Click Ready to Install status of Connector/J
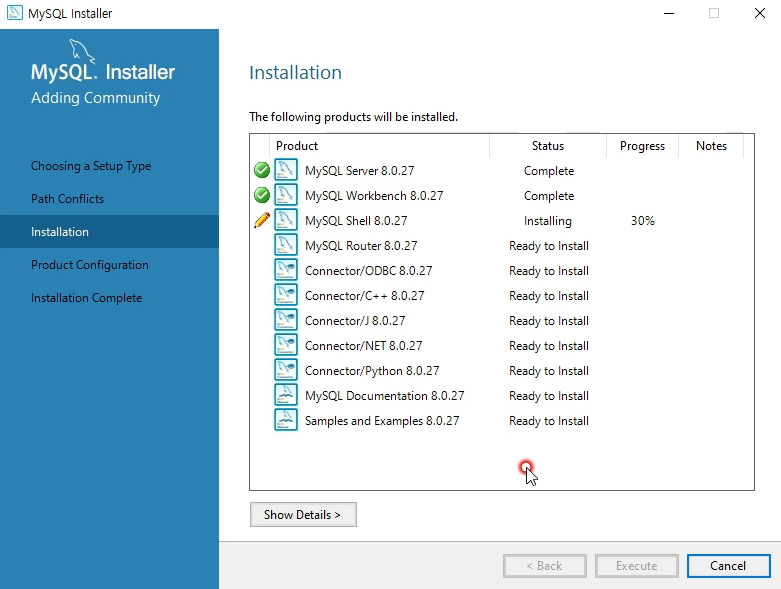This screenshot has height=589, width=781. pos(549,321)
